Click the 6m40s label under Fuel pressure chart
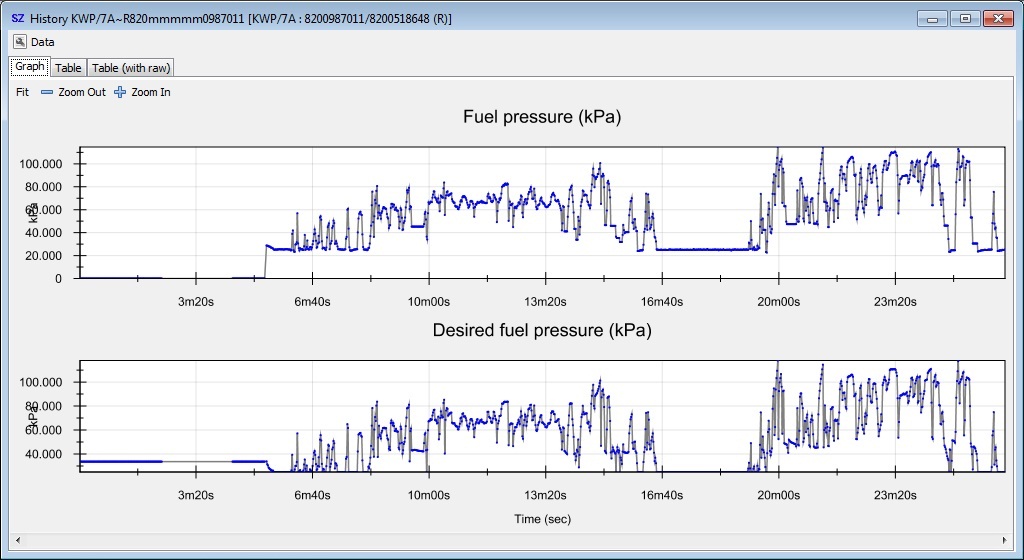The image size is (1024, 560). point(312,302)
